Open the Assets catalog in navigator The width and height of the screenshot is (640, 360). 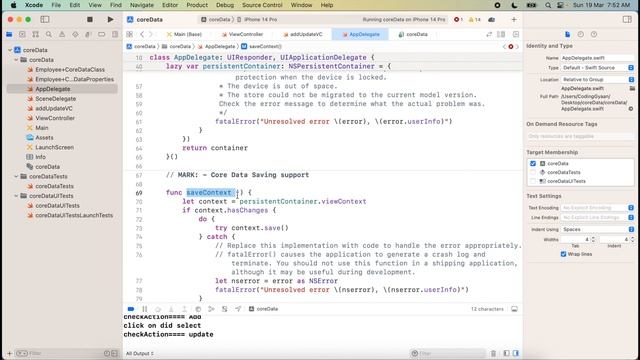click(x=44, y=138)
